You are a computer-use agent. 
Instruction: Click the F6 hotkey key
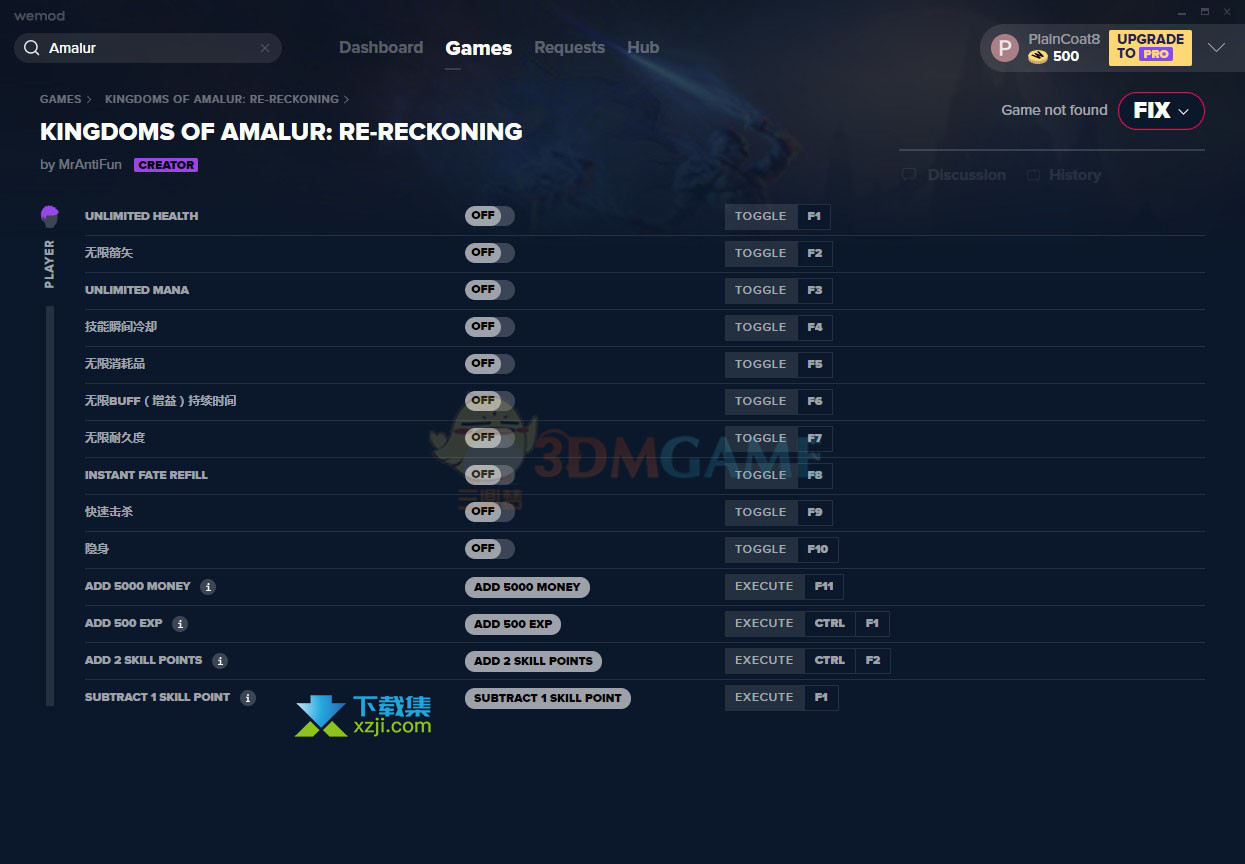pos(815,401)
